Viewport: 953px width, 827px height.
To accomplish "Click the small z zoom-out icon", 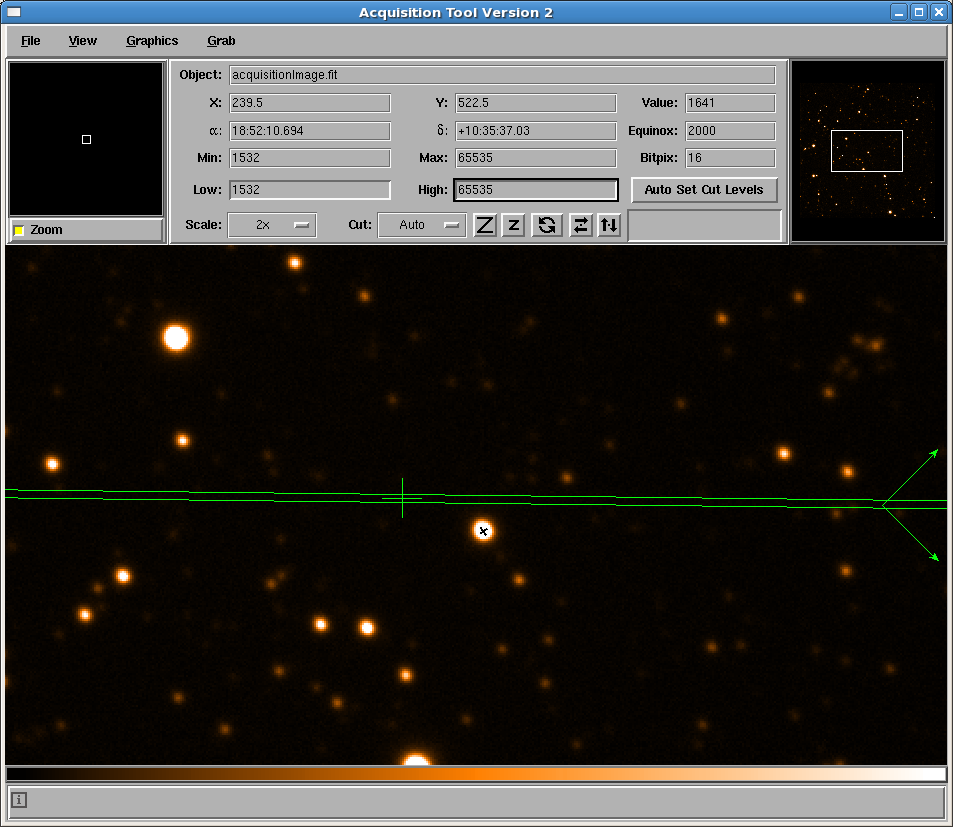I will [x=513, y=225].
